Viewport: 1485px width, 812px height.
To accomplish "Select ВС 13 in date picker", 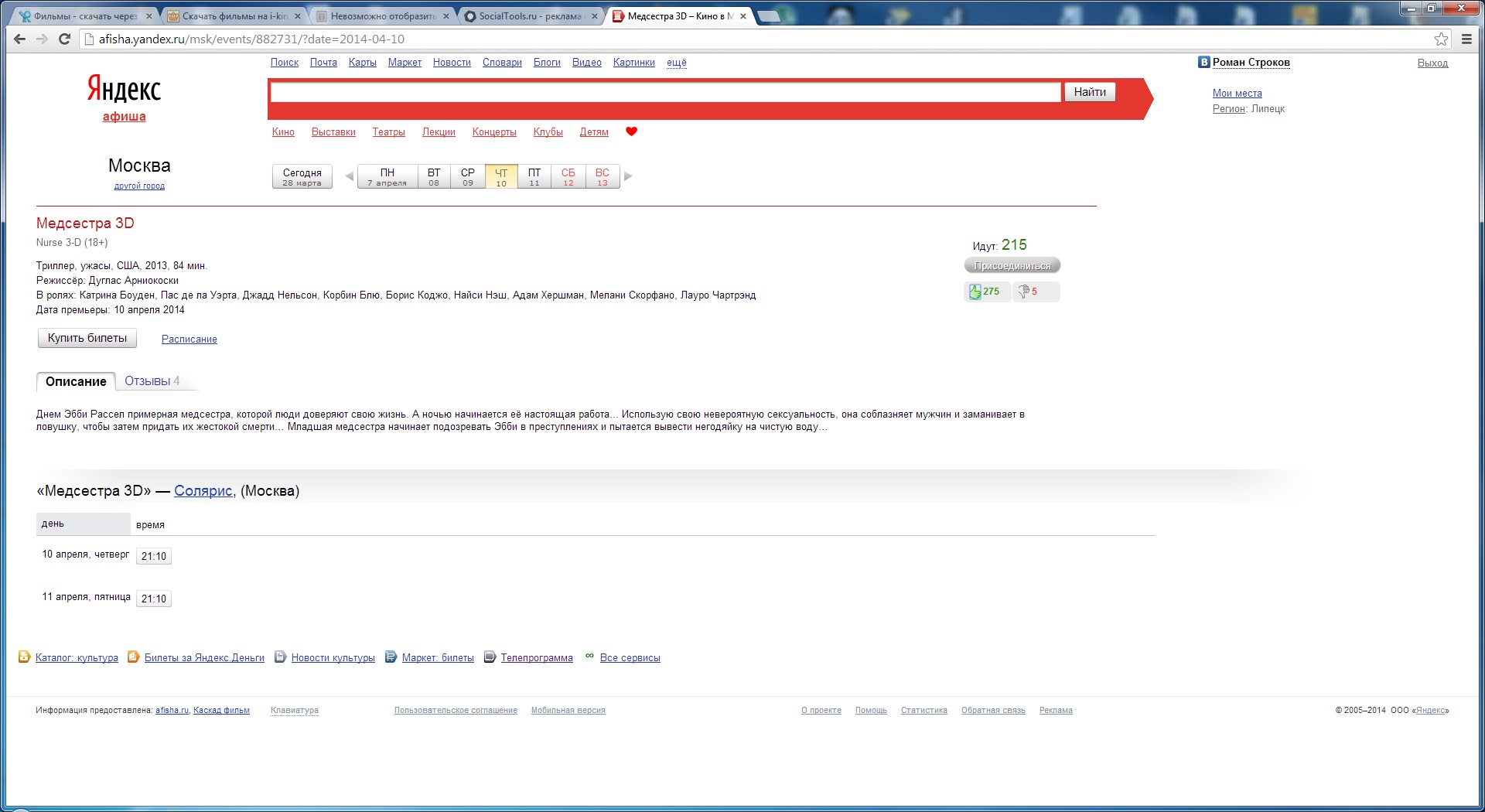I will 603,176.
